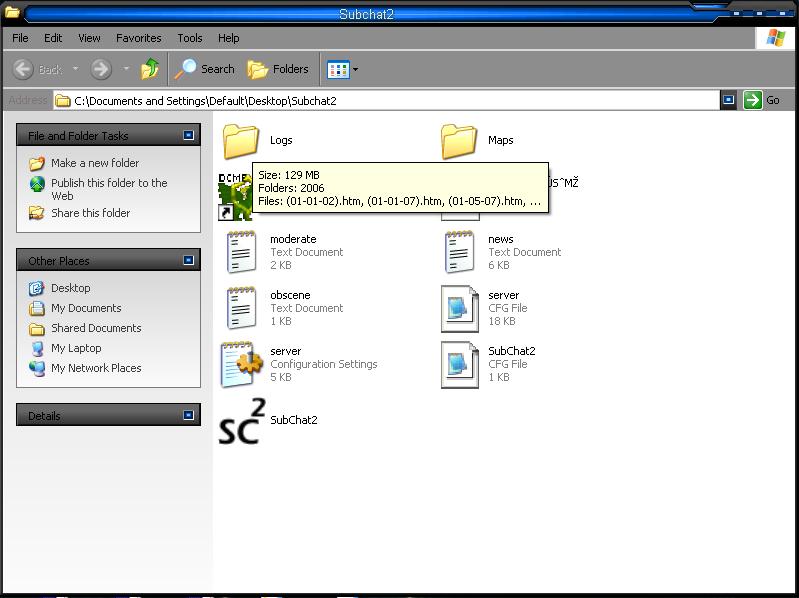Click the Go button
This screenshot has height=598, width=799.
click(x=762, y=100)
